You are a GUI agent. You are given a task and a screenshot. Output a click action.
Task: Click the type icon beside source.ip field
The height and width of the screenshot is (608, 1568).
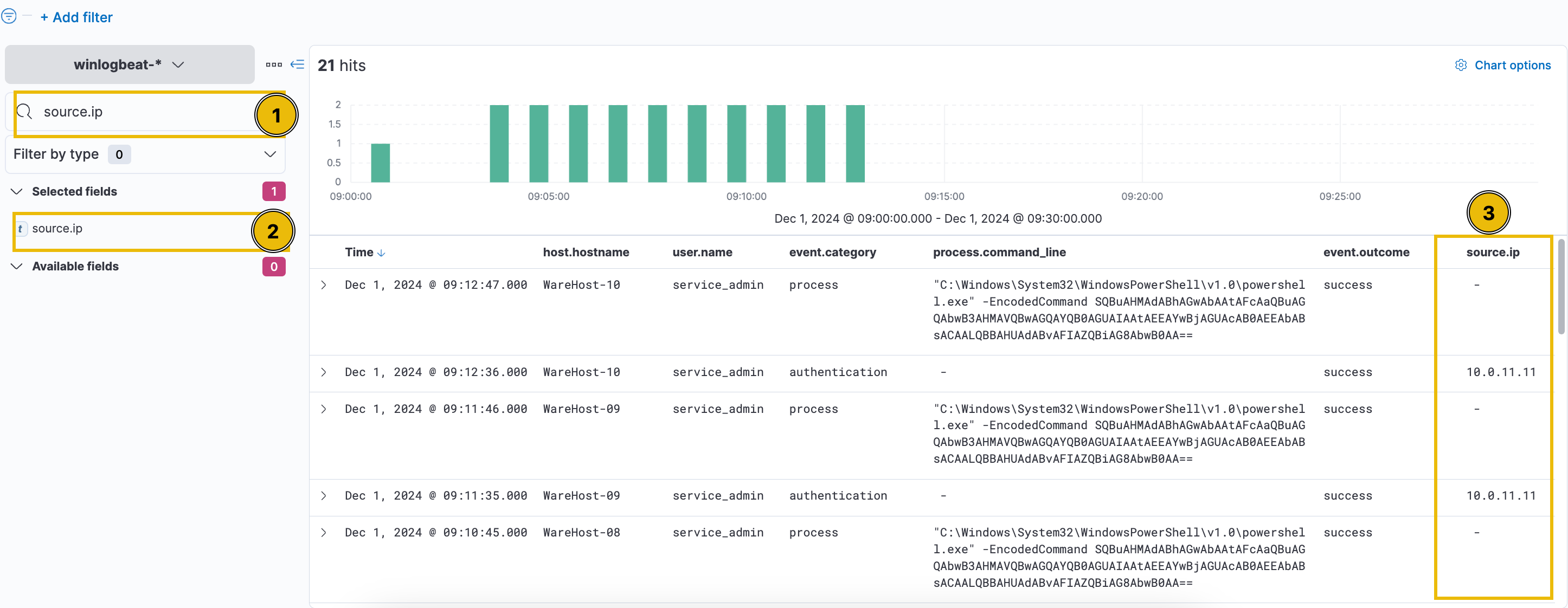tap(21, 229)
